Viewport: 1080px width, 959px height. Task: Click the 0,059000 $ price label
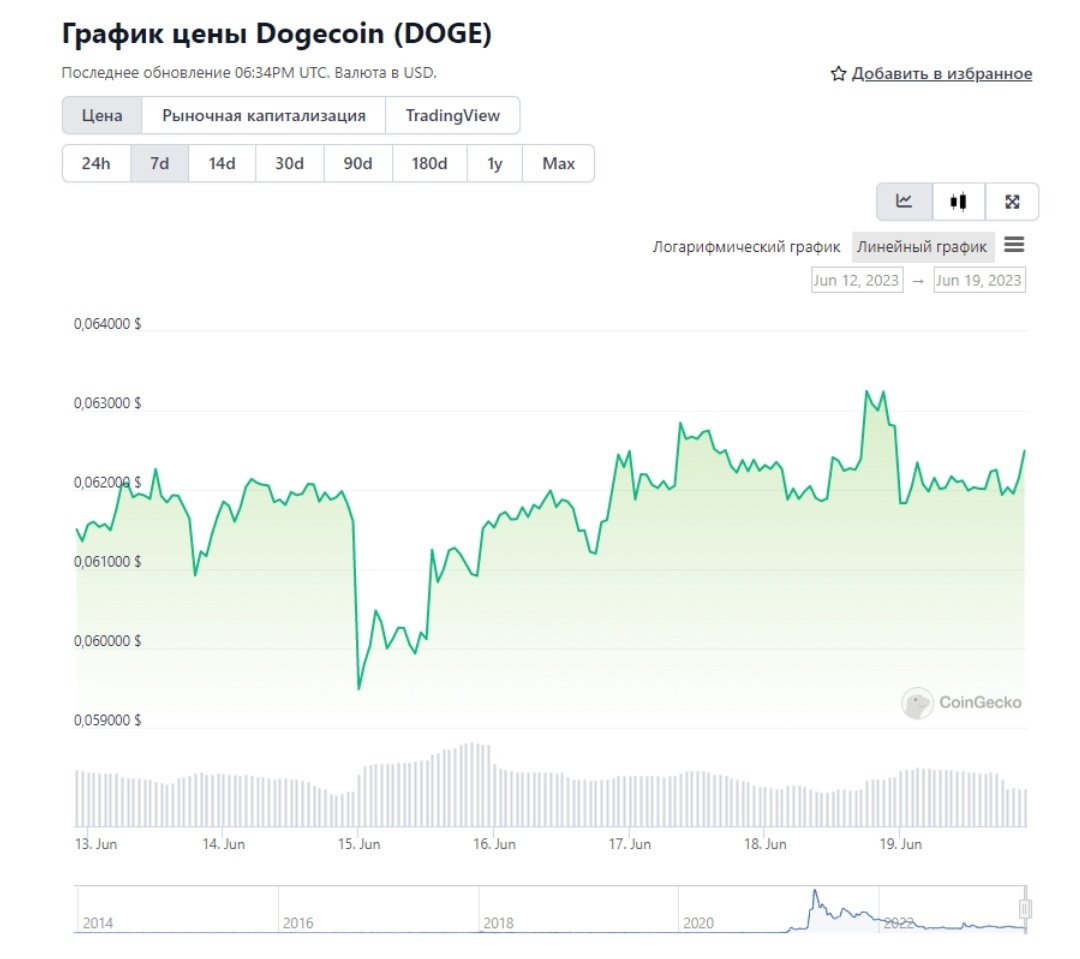point(107,720)
